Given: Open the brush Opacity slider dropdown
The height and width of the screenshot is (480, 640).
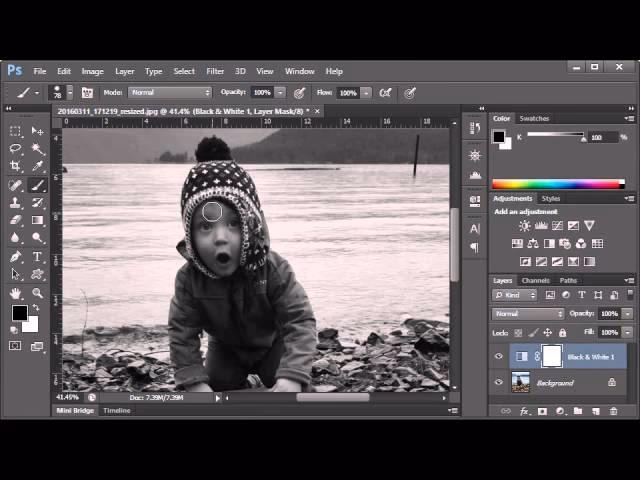Looking at the screenshot, I should pyautogui.click(x=280, y=93).
